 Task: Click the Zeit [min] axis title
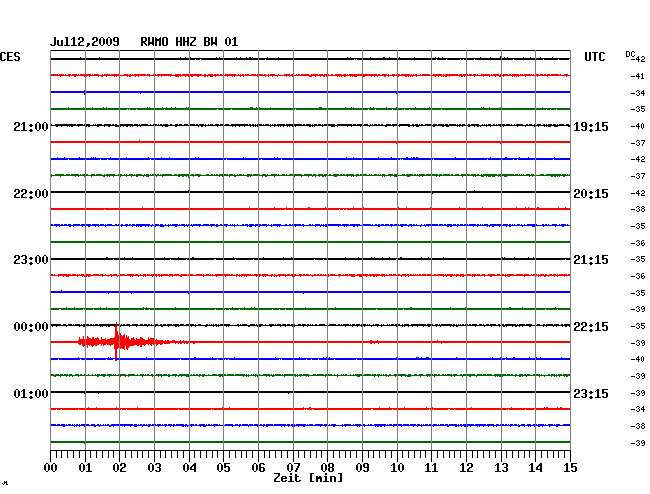click(x=308, y=478)
